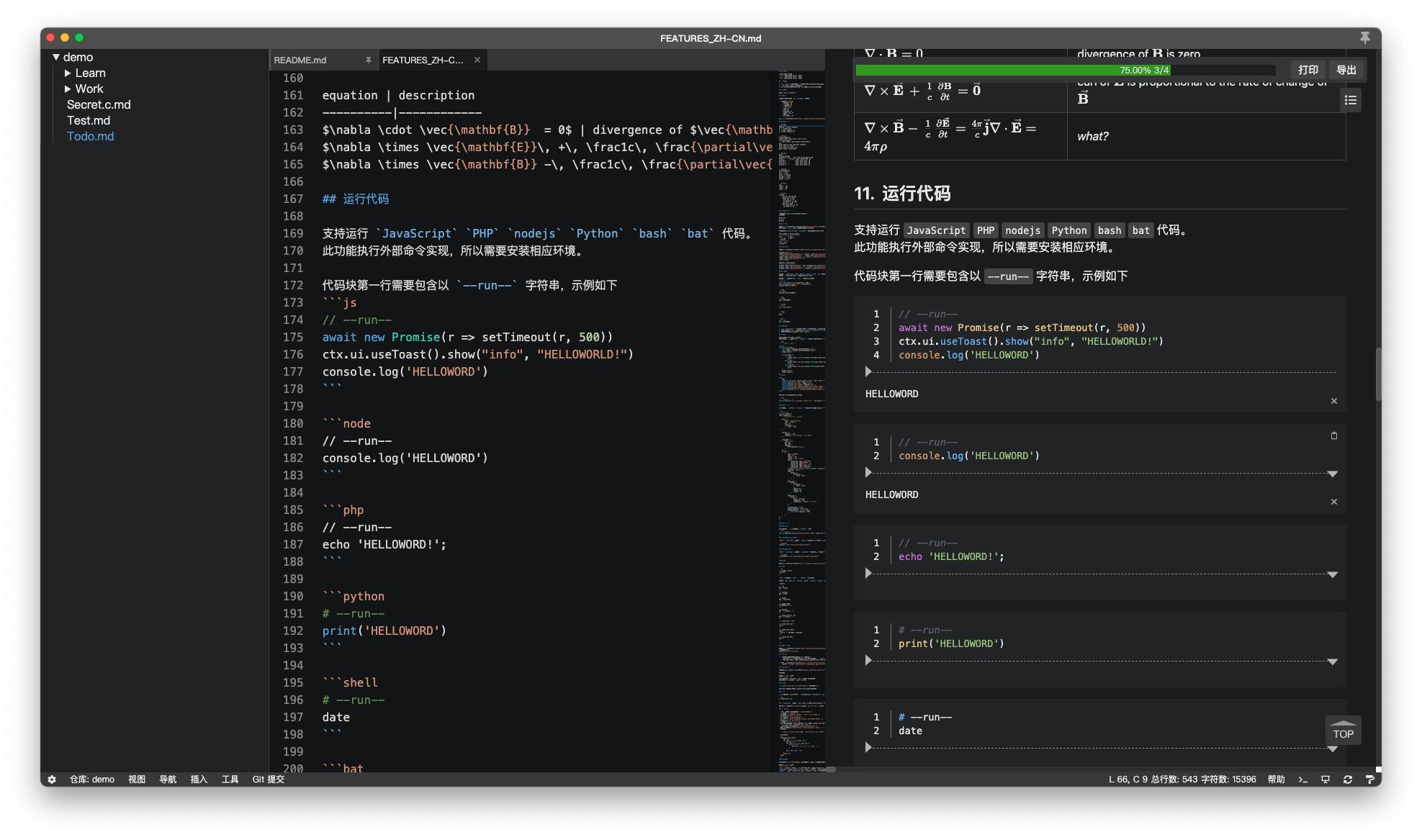Click the pin icon in the title bar
This screenshot has width=1422, height=840.
pyautogui.click(x=1364, y=37)
